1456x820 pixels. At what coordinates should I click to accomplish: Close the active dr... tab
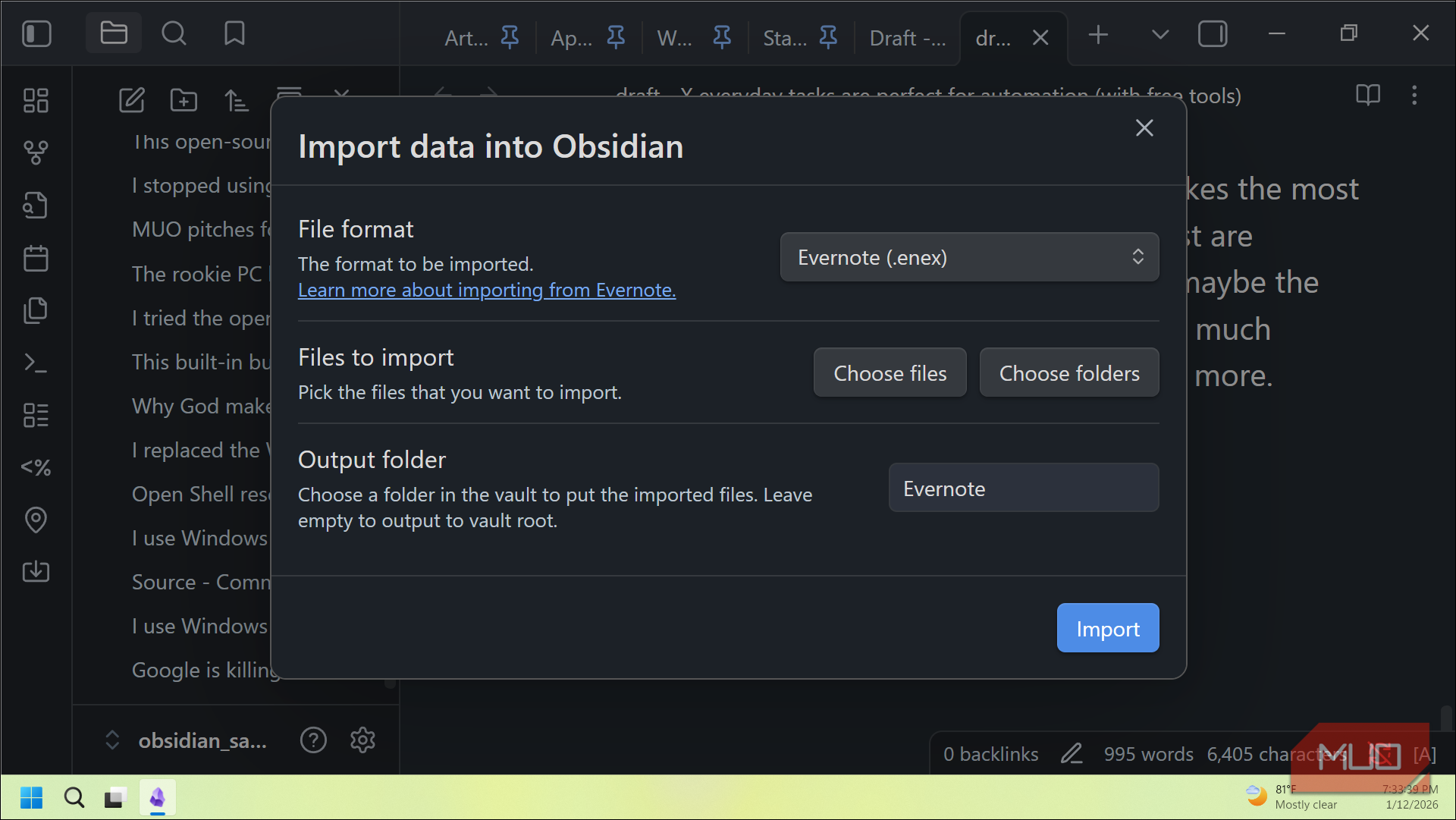(x=1040, y=38)
